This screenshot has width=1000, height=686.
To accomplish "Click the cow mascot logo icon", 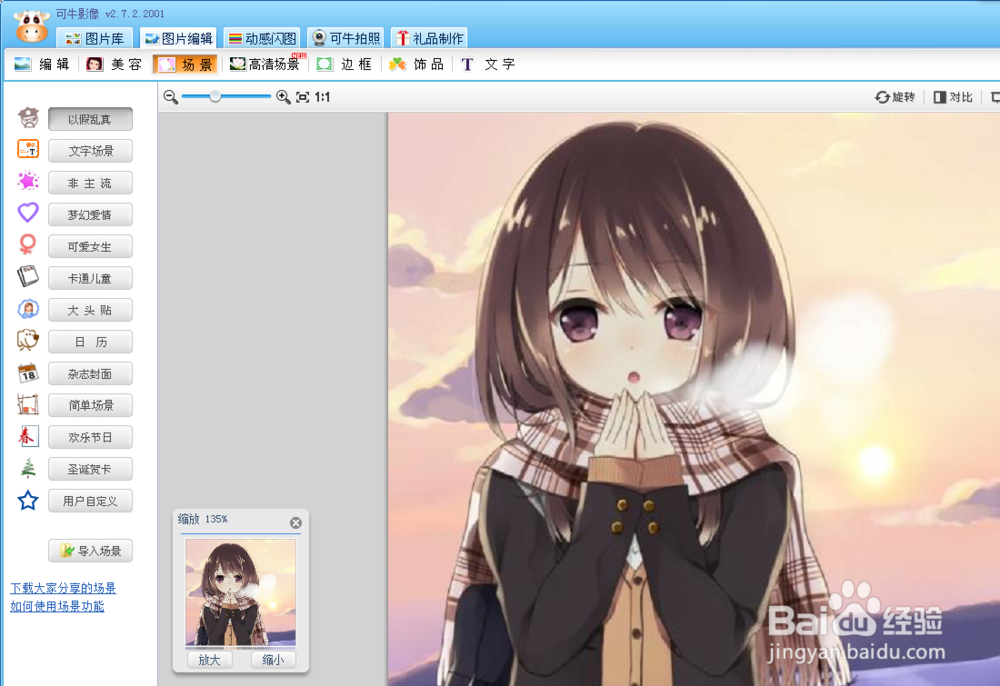I will pos(31,25).
